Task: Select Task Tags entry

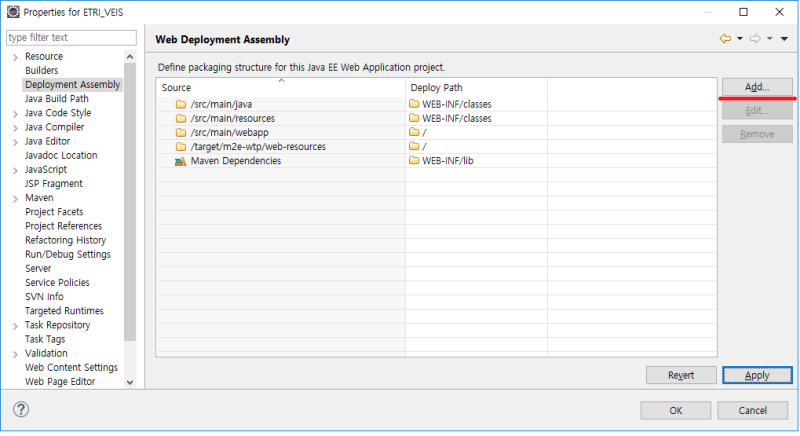Action: 45,339
